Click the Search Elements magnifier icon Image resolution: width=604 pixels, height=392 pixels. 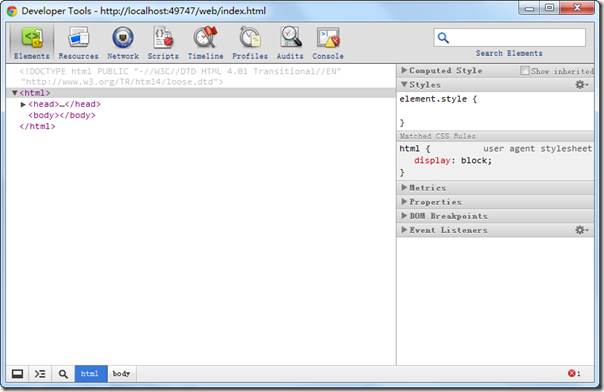[443, 38]
